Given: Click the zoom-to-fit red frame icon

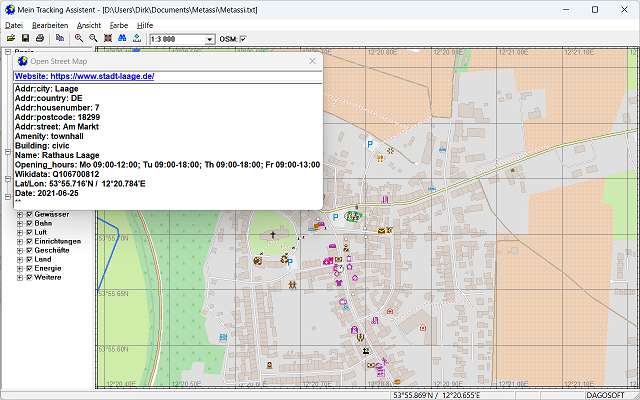Looking at the screenshot, I should [107, 38].
